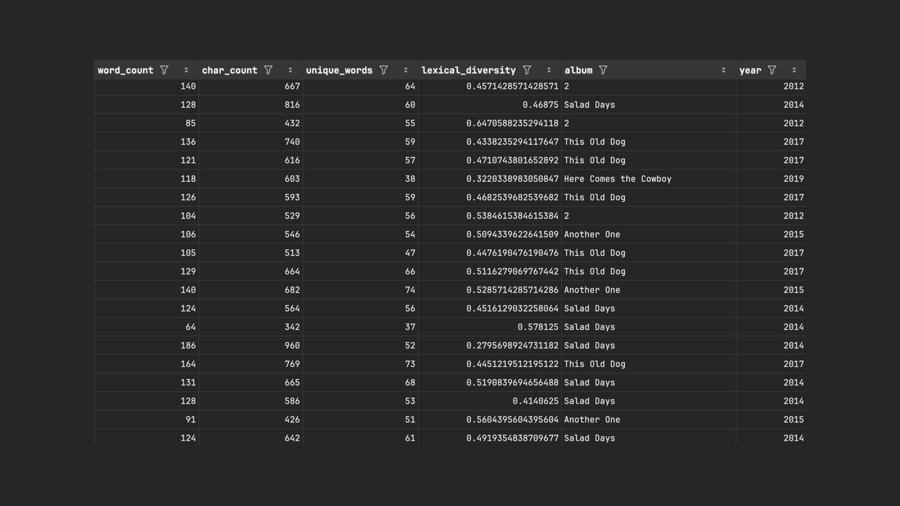Open the album column filter
Screen dimensions: 900x506
(x=603, y=70)
